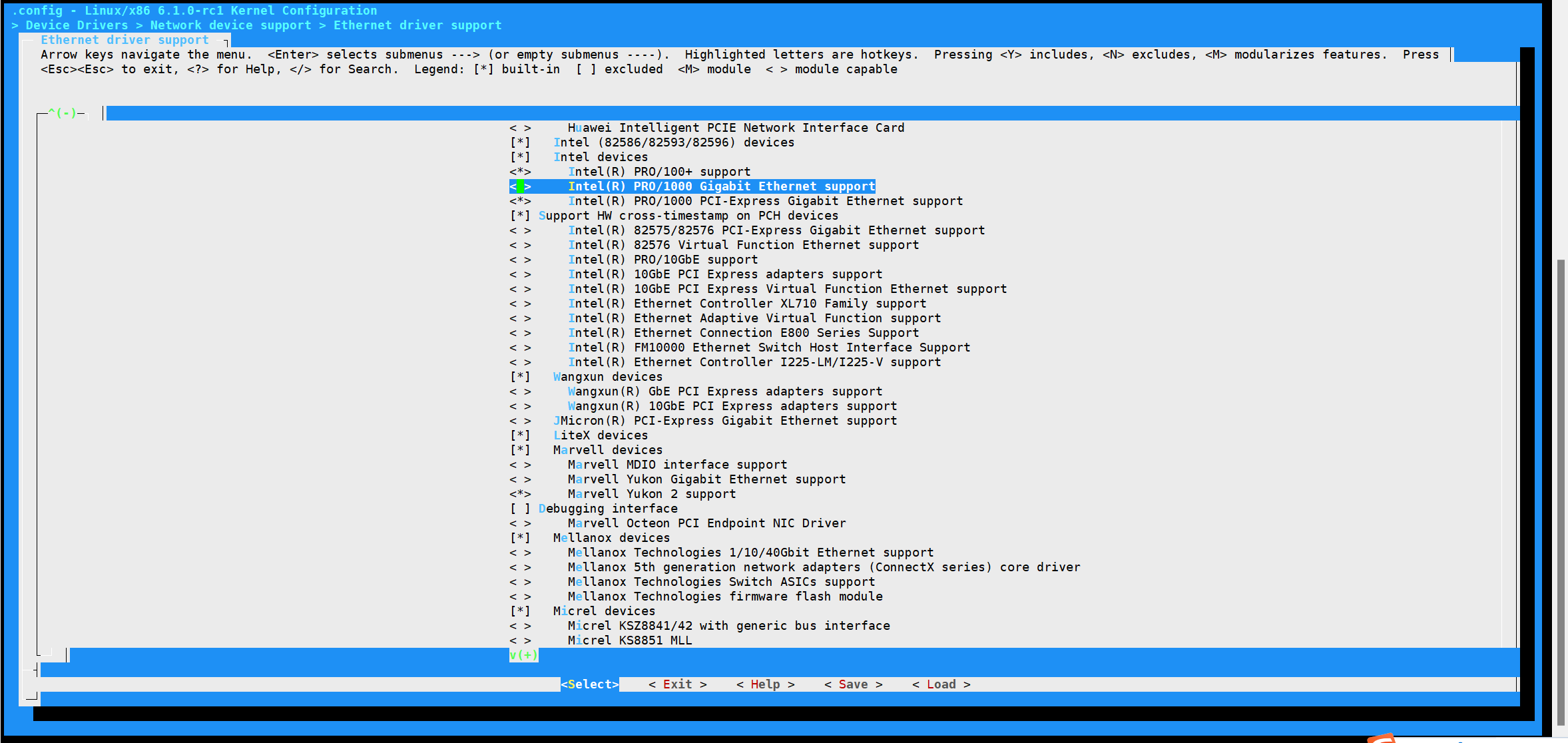Viewport: 1568px width, 743px height.
Task: Click scroll-up indicator ^(-)
Action: (x=63, y=113)
